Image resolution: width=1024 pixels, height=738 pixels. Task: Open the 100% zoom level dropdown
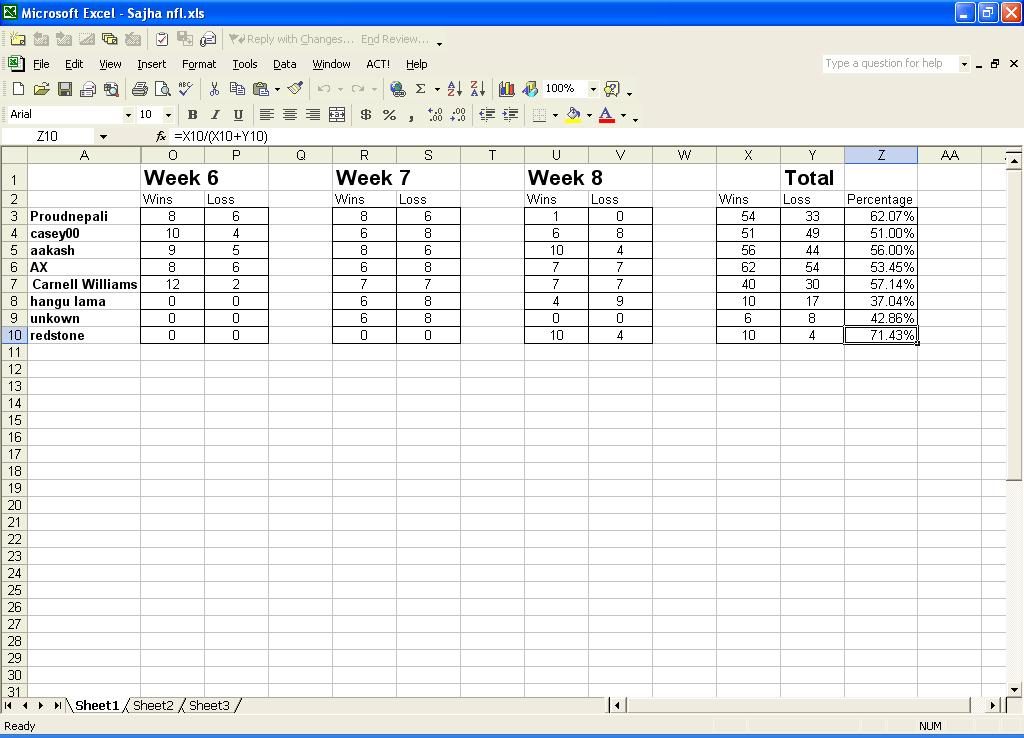click(x=592, y=89)
